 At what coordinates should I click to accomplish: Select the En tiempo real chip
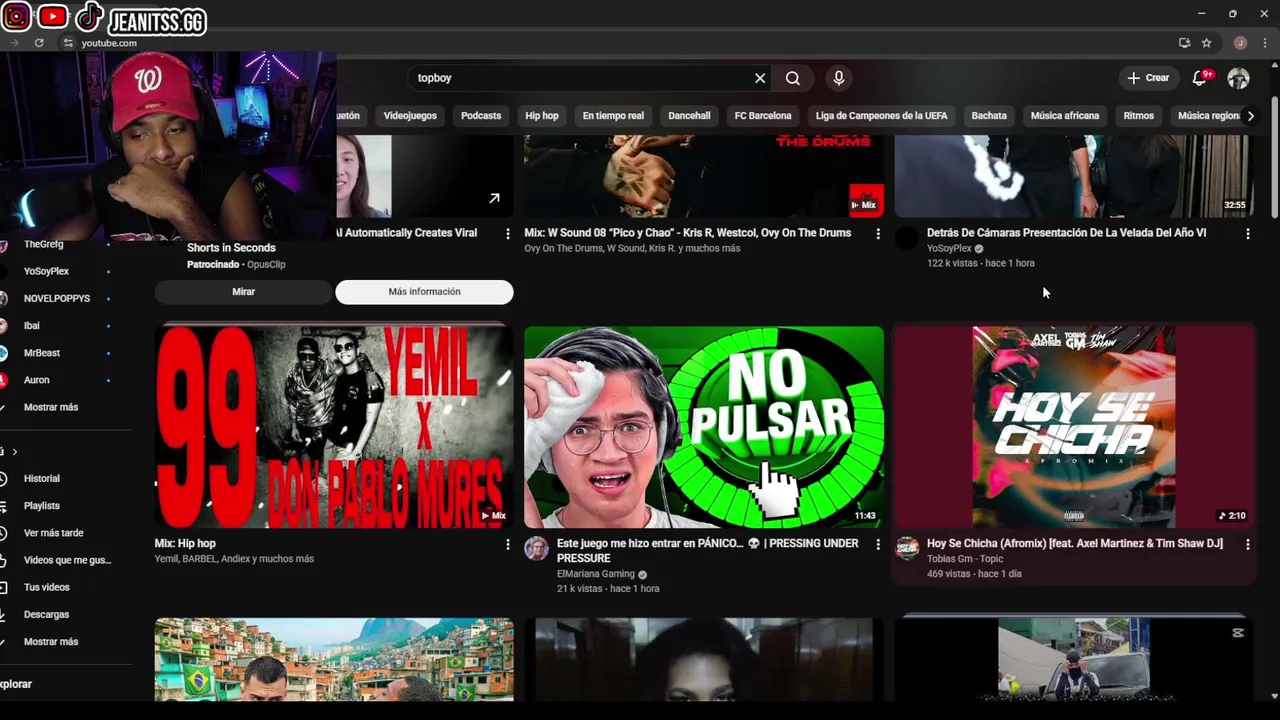point(613,116)
